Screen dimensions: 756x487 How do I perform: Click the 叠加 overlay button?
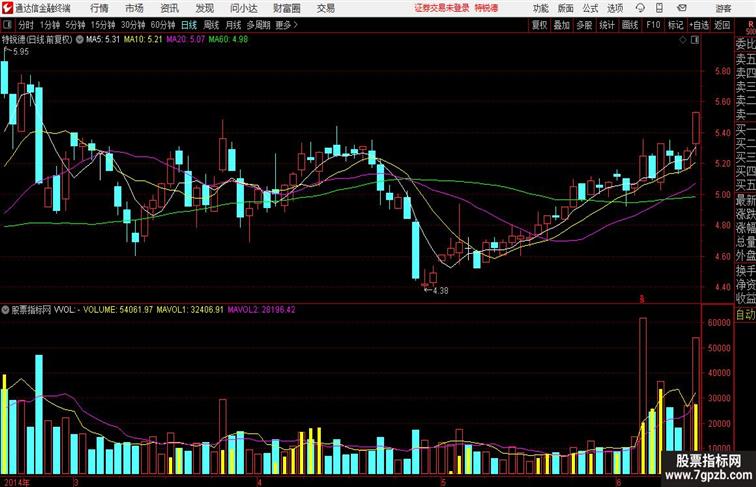click(562, 25)
